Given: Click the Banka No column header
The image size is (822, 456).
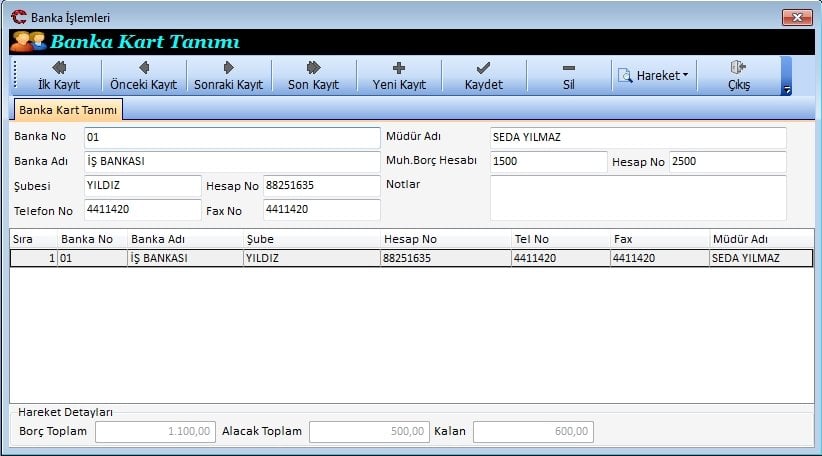Looking at the screenshot, I should (92, 239).
